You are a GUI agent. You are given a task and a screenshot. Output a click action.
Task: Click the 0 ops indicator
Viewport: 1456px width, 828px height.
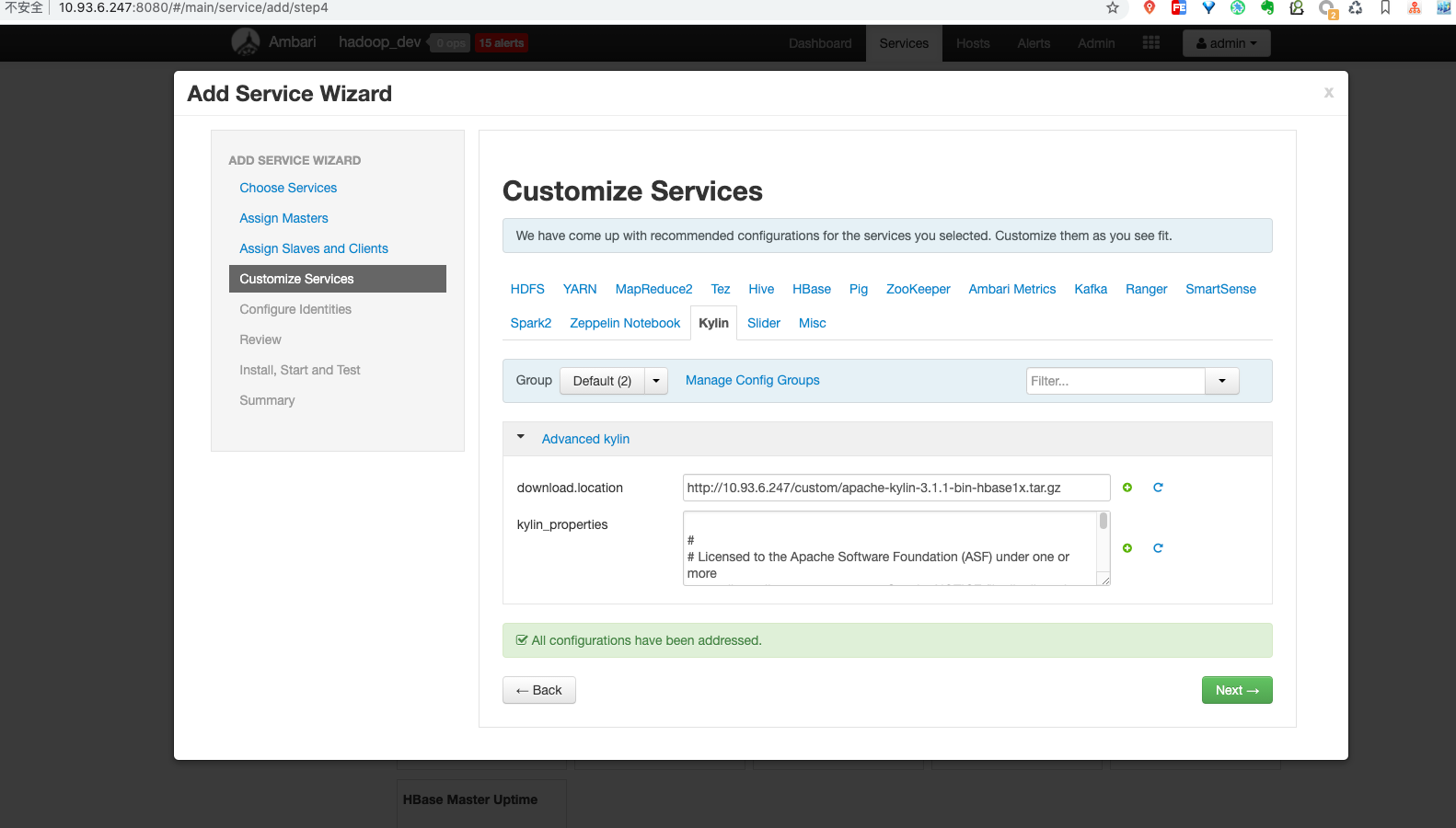pyautogui.click(x=450, y=43)
